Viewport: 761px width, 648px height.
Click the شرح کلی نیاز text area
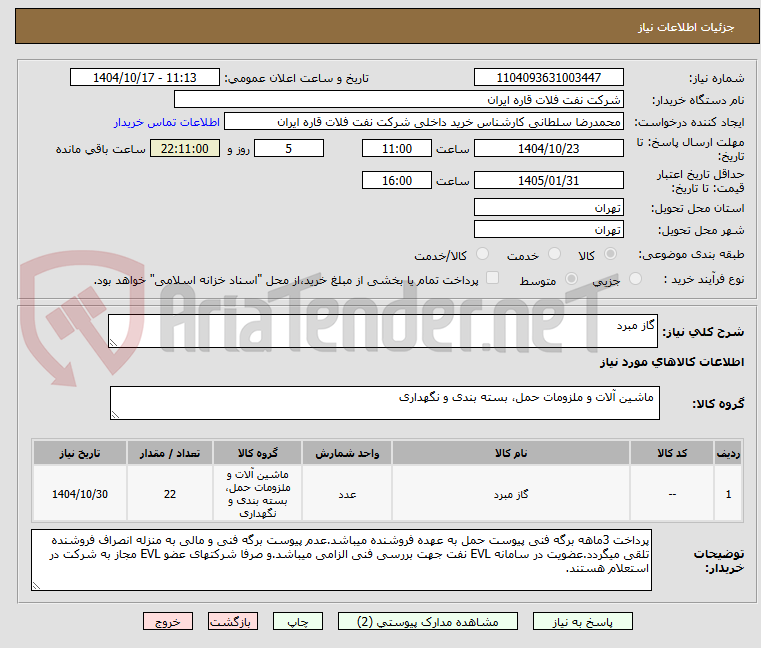(x=382, y=331)
